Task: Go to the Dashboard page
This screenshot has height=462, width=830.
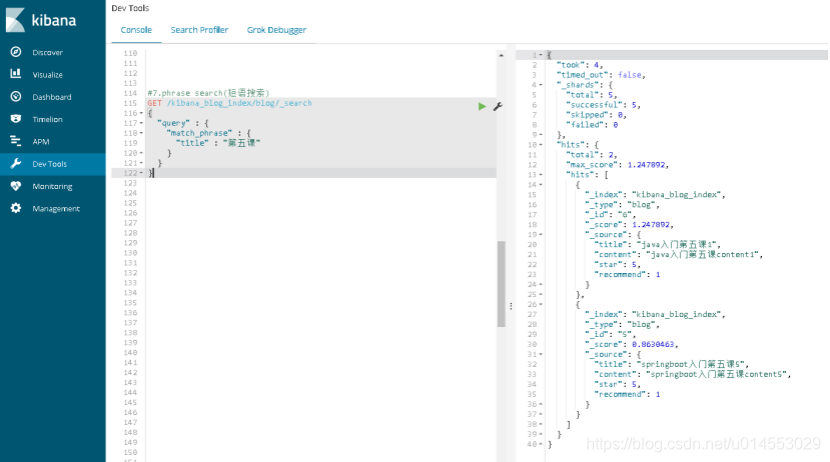Action: coord(51,97)
